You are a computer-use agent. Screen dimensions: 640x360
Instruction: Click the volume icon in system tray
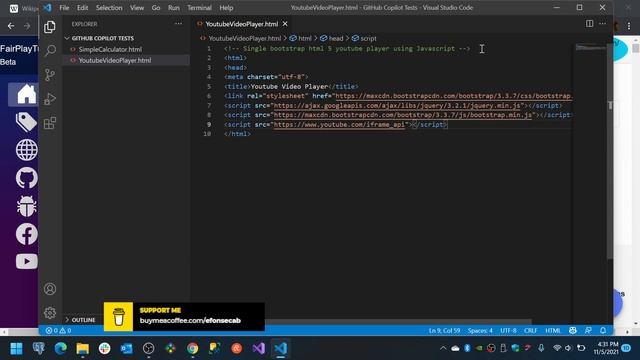(x=568, y=348)
